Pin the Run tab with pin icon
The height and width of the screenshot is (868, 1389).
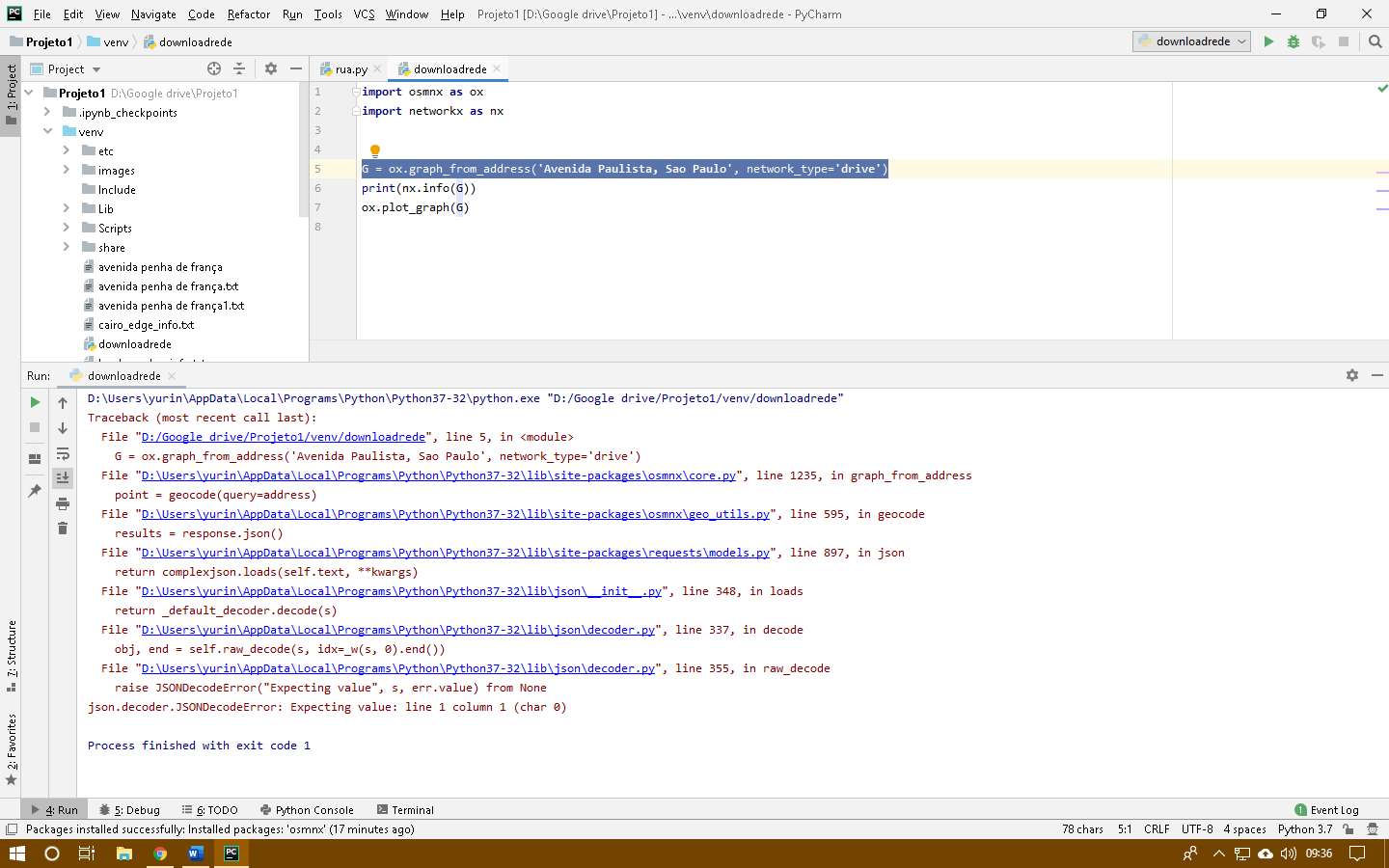click(x=35, y=491)
